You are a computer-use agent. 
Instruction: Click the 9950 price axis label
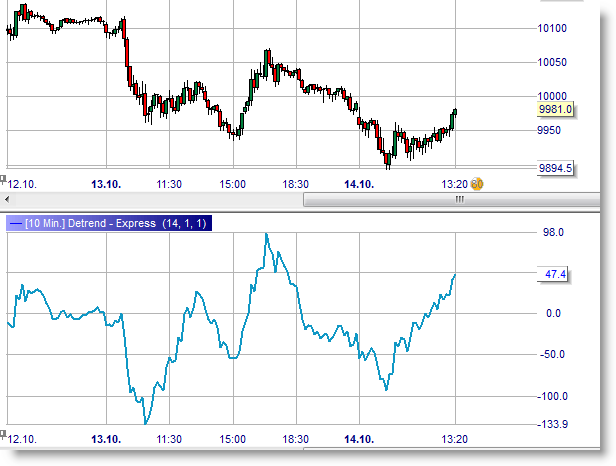(x=549, y=130)
